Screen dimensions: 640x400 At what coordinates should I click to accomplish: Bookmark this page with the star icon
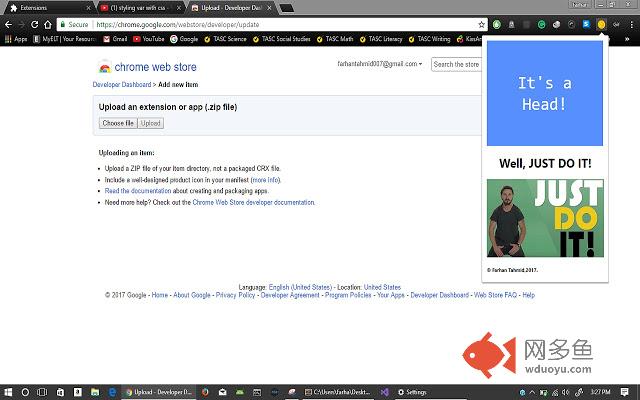[x=482, y=24]
